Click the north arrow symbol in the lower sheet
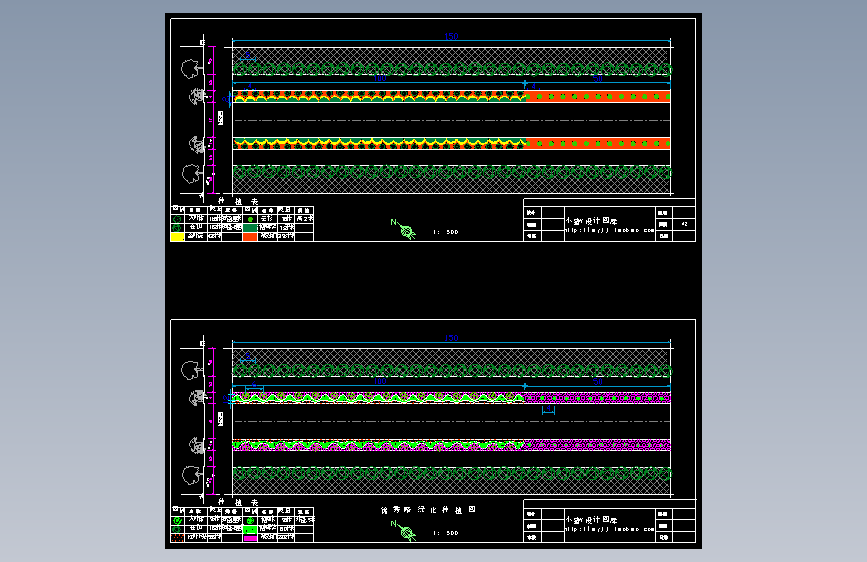Viewport: 867px width, 562px height. click(405, 531)
